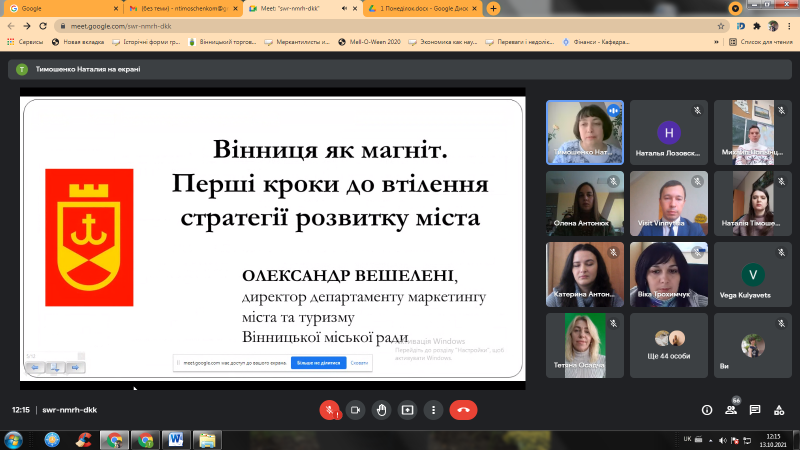800x450 pixels.
Task: Select the Тимошенко Наталія presenter video tile
Action: (585, 133)
